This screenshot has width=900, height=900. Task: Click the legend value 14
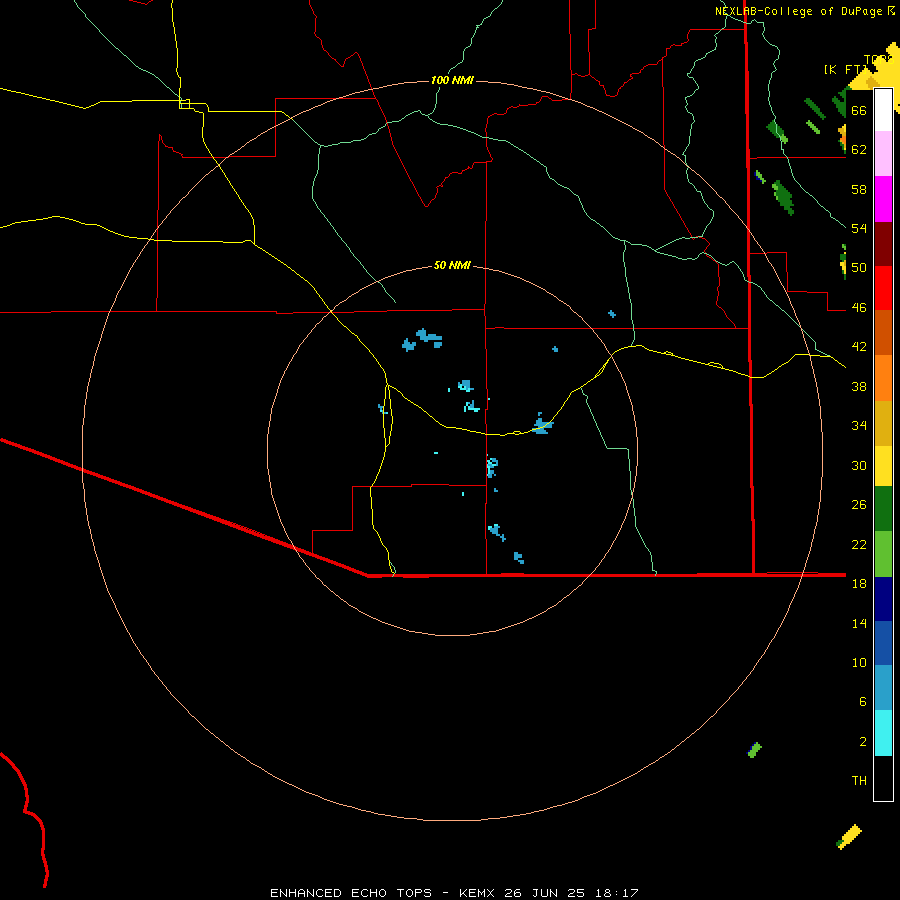[x=859, y=623]
